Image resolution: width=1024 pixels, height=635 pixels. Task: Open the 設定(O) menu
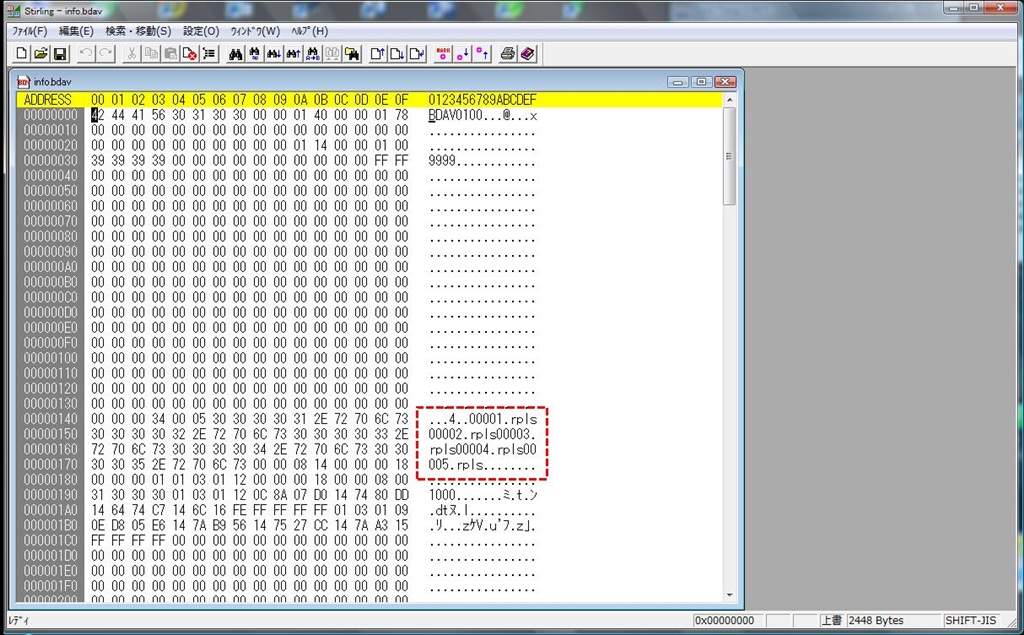tap(200, 31)
